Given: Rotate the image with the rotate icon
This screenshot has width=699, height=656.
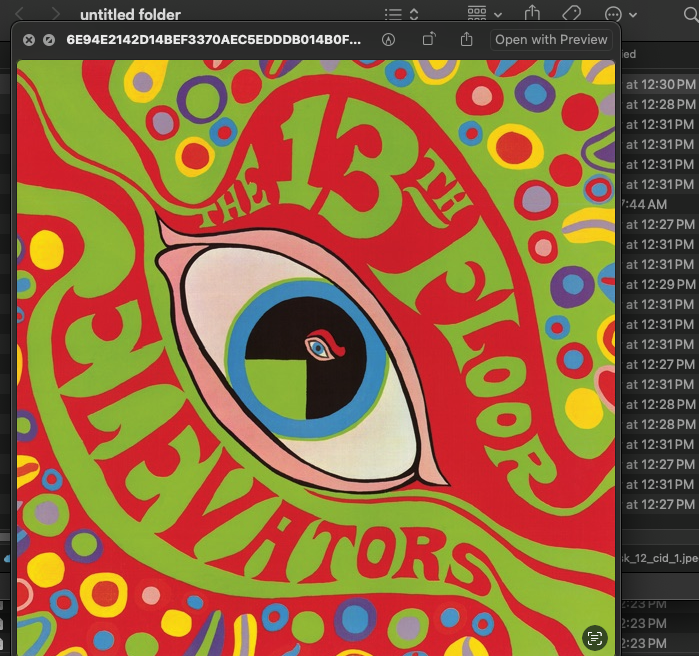Looking at the screenshot, I should [x=429, y=39].
